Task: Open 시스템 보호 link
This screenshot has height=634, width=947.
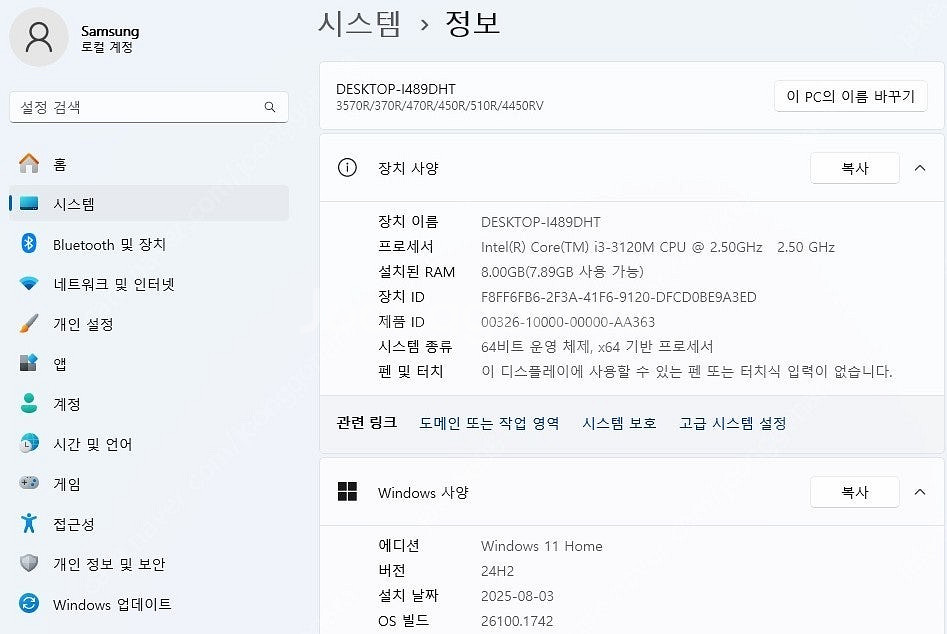Action: [619, 423]
